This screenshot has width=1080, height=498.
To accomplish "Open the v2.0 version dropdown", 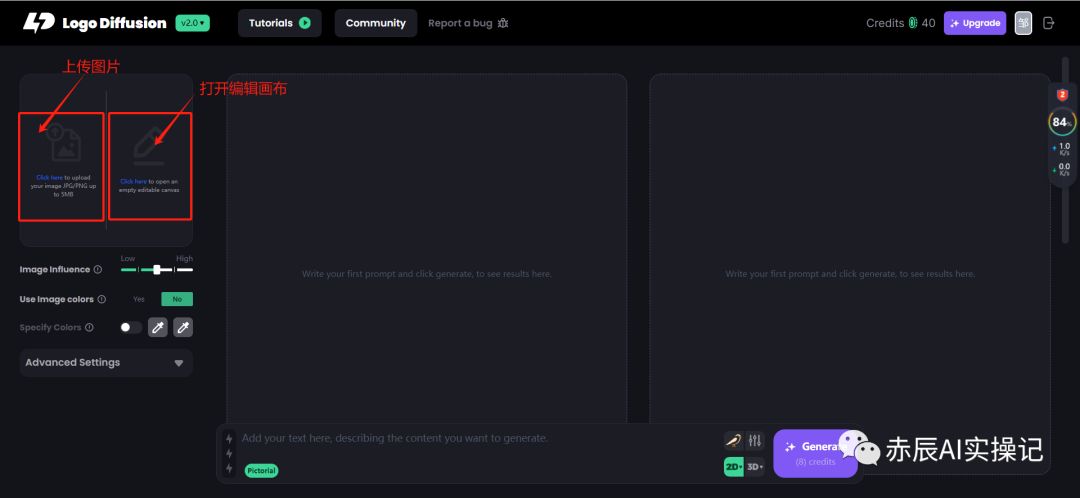I will [192, 23].
